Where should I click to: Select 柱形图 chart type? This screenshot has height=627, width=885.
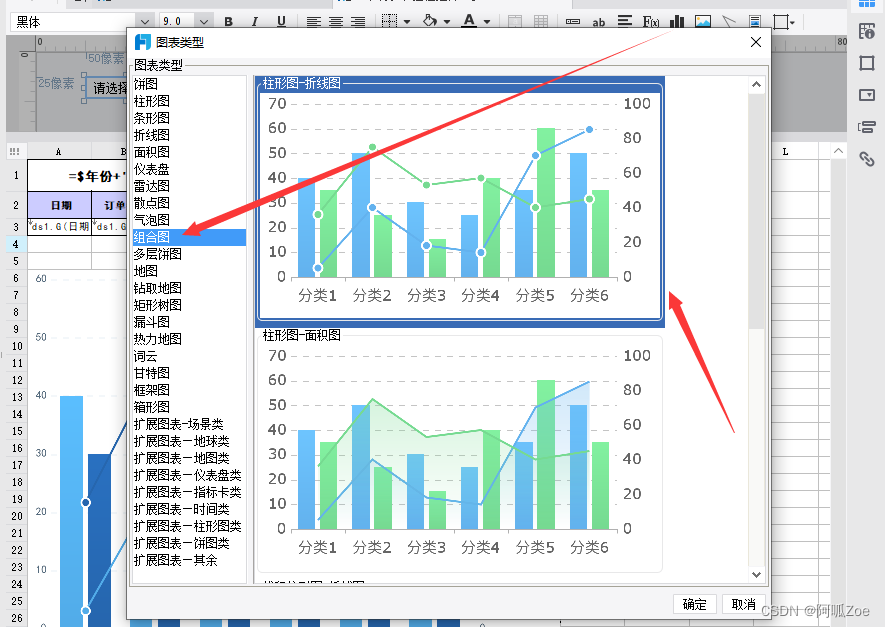(x=189, y=101)
